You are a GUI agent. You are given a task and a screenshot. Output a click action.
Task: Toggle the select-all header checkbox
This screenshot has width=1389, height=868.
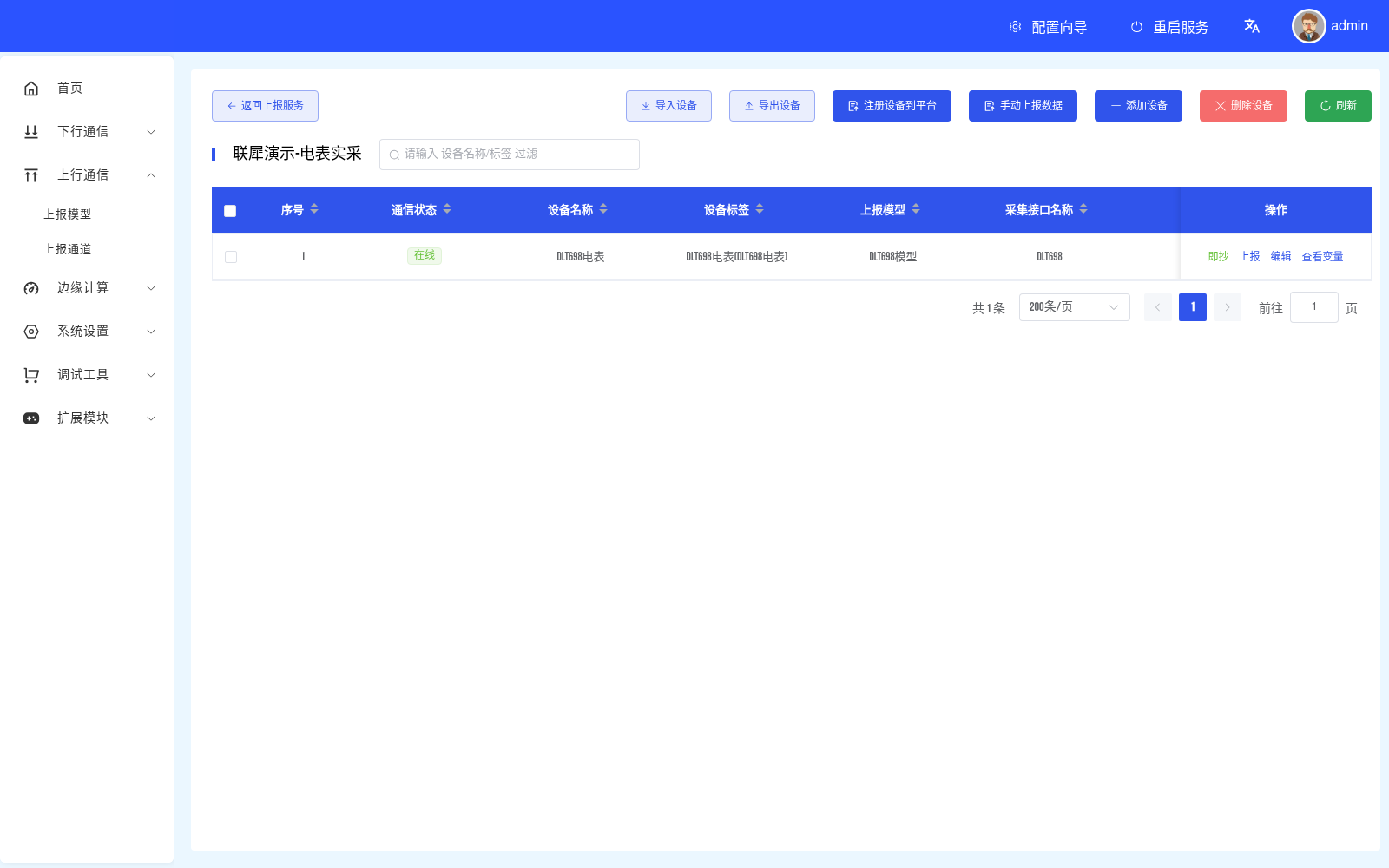[230, 211]
